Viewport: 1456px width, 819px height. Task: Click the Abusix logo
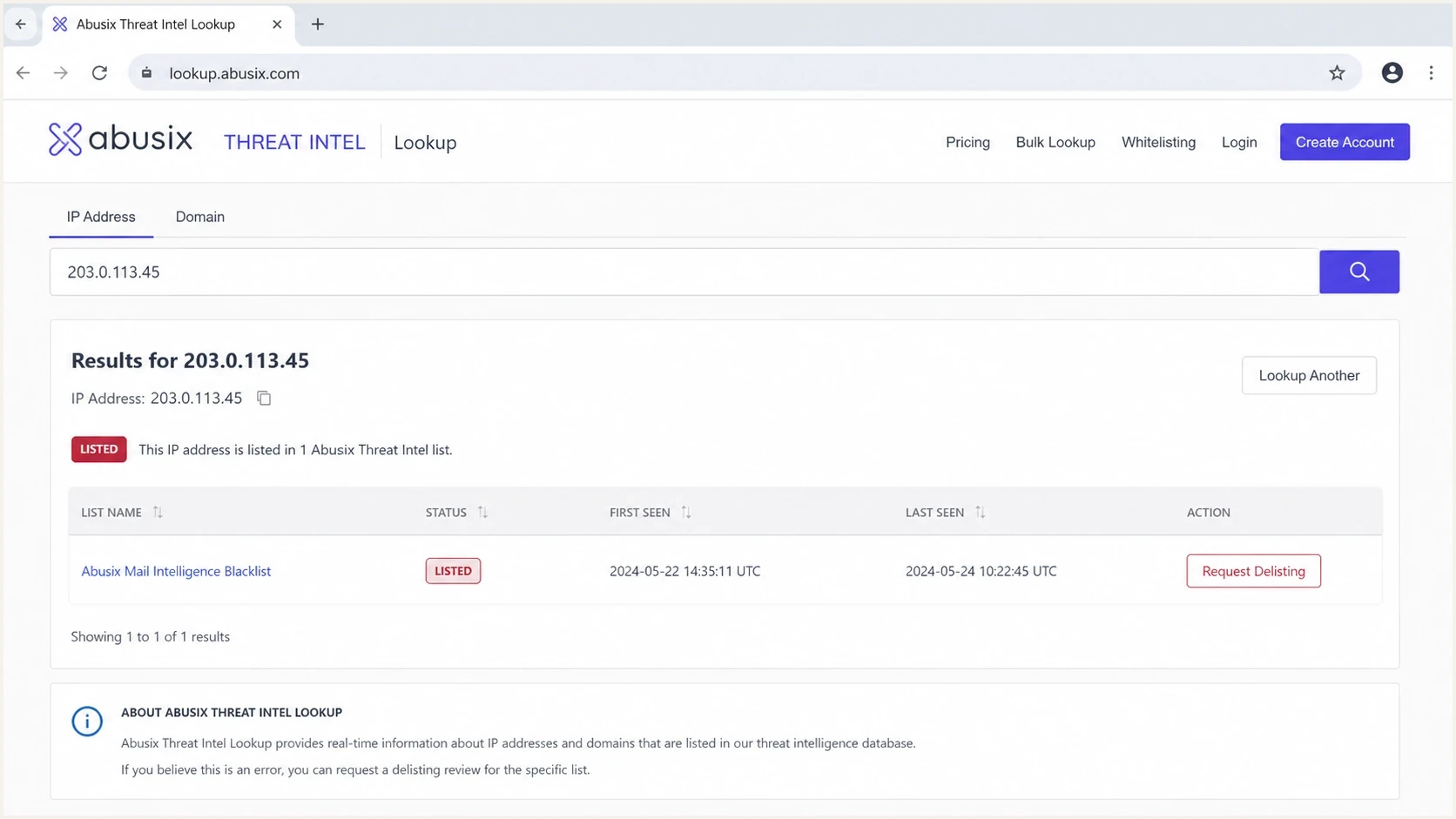tap(120, 139)
